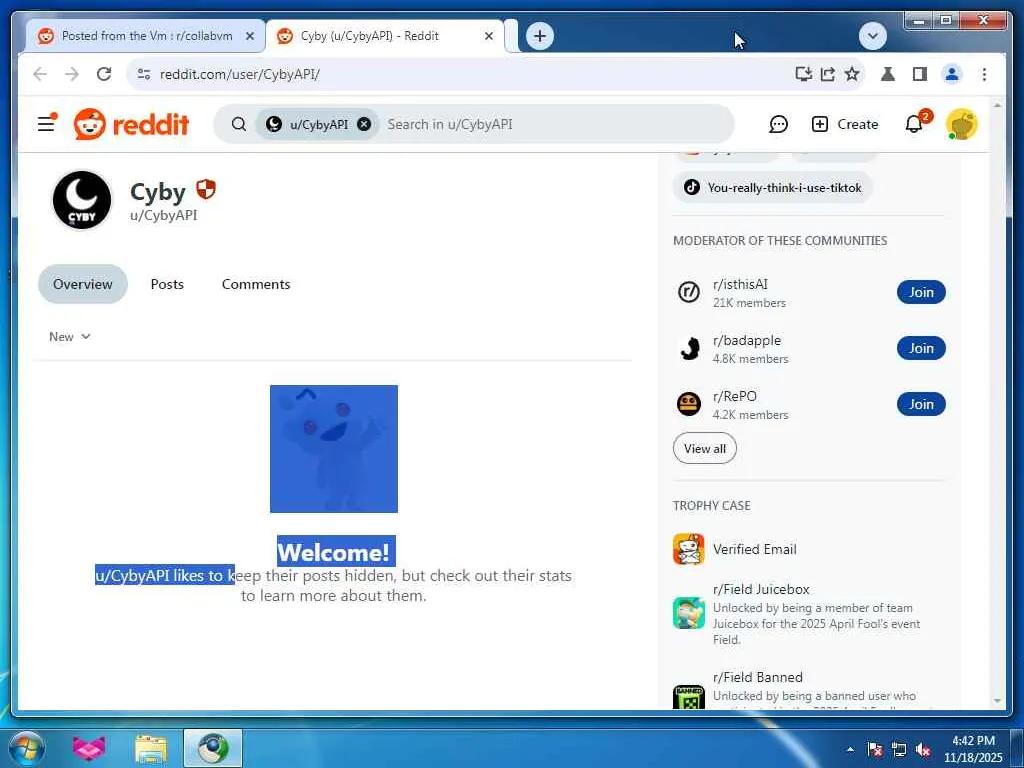Open the notifications bell
Viewport: 1024px width, 768px height.
914,124
